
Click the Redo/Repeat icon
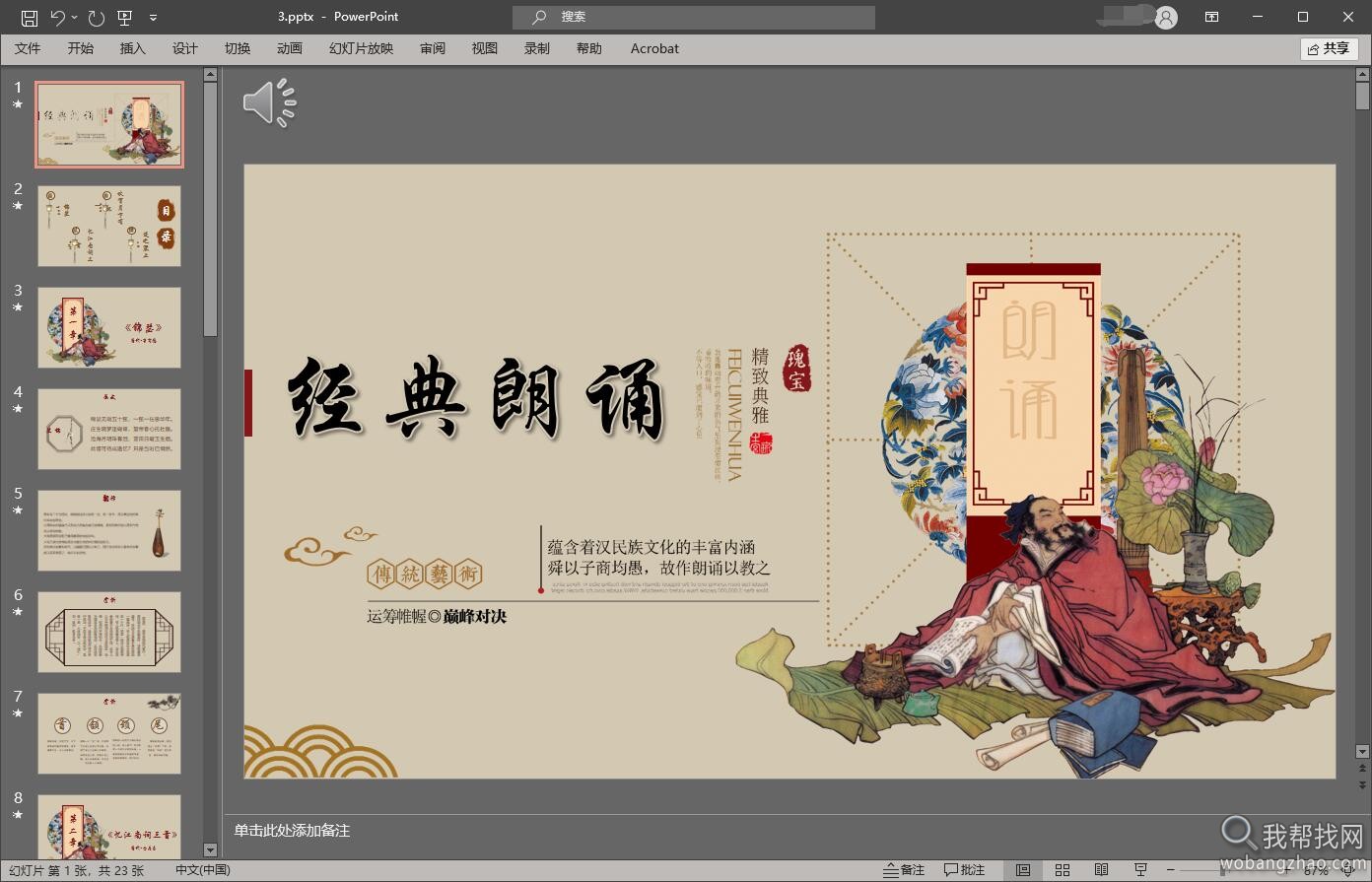click(96, 17)
